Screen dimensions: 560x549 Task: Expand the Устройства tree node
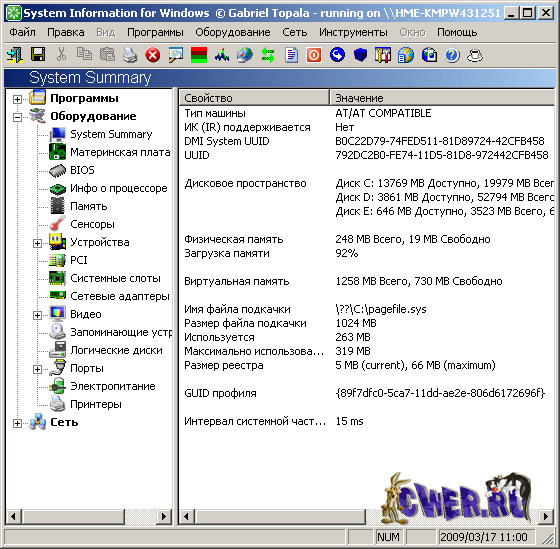(37, 243)
